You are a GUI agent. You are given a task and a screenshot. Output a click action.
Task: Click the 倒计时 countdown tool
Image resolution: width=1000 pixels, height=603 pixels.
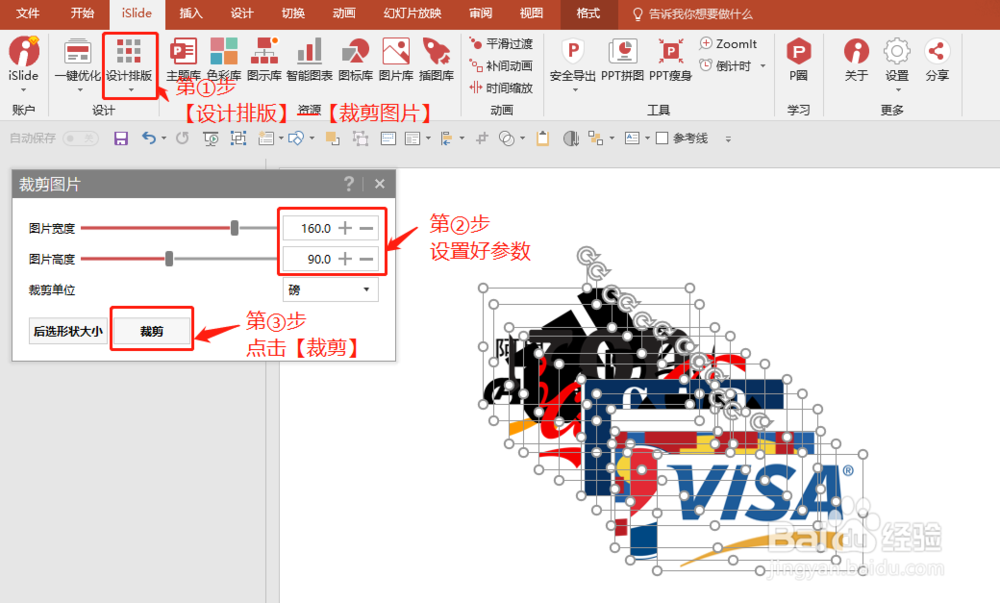coord(726,66)
